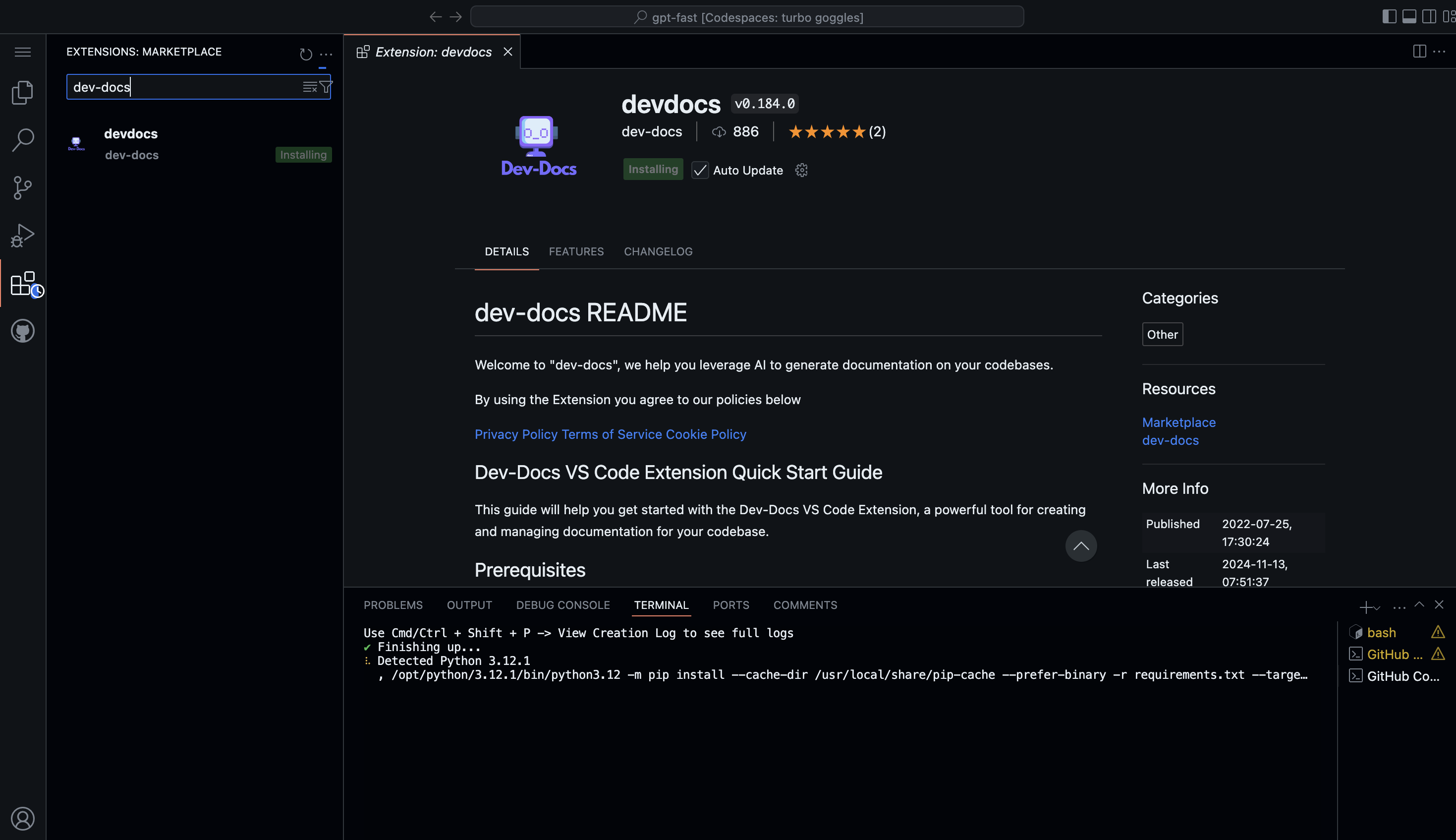The height and width of the screenshot is (840, 1456).
Task: Maximize panel size with chevron
Action: 1419,604
